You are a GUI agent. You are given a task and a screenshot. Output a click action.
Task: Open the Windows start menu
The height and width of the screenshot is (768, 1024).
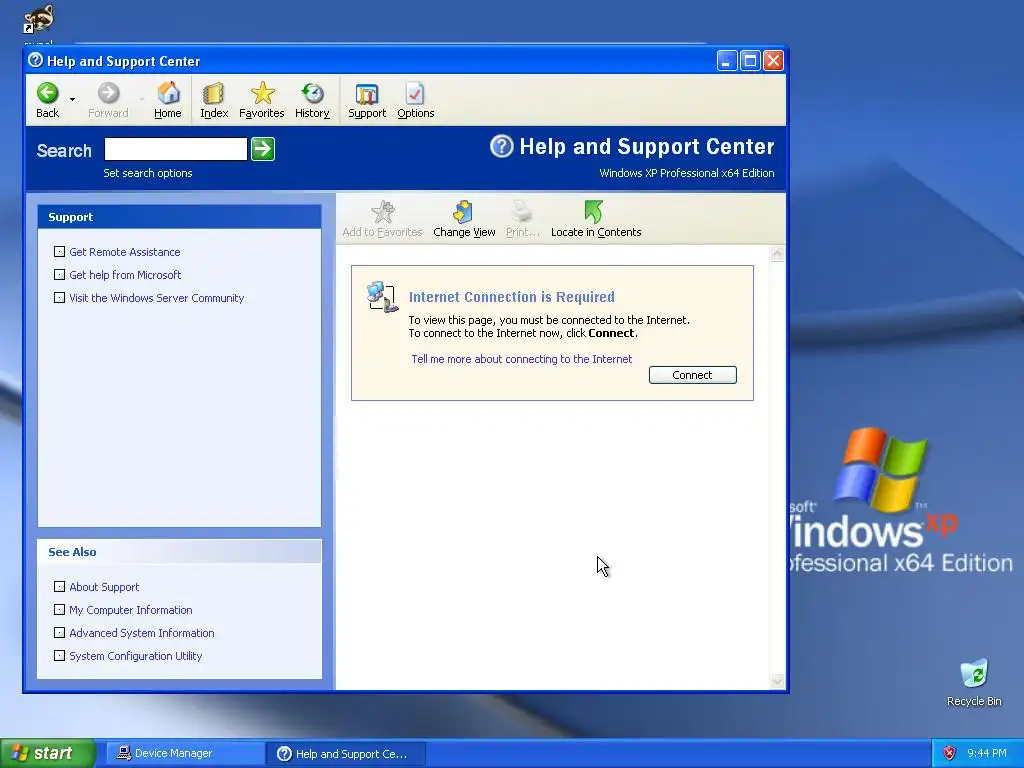tap(47, 753)
